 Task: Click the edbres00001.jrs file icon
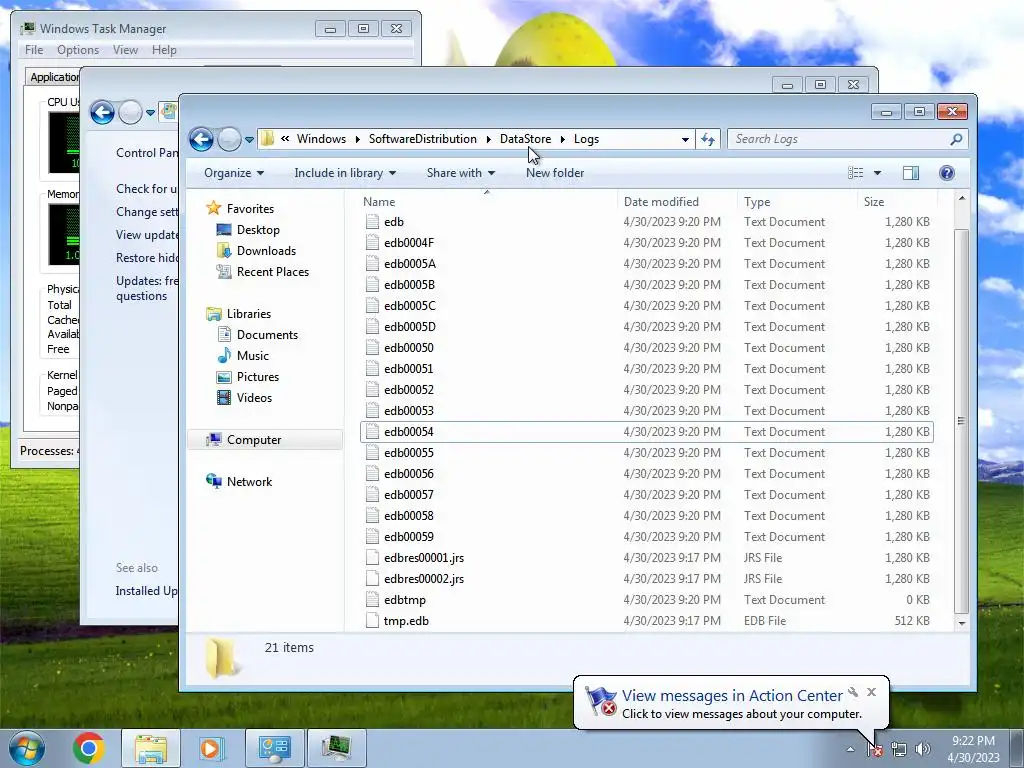click(372, 558)
